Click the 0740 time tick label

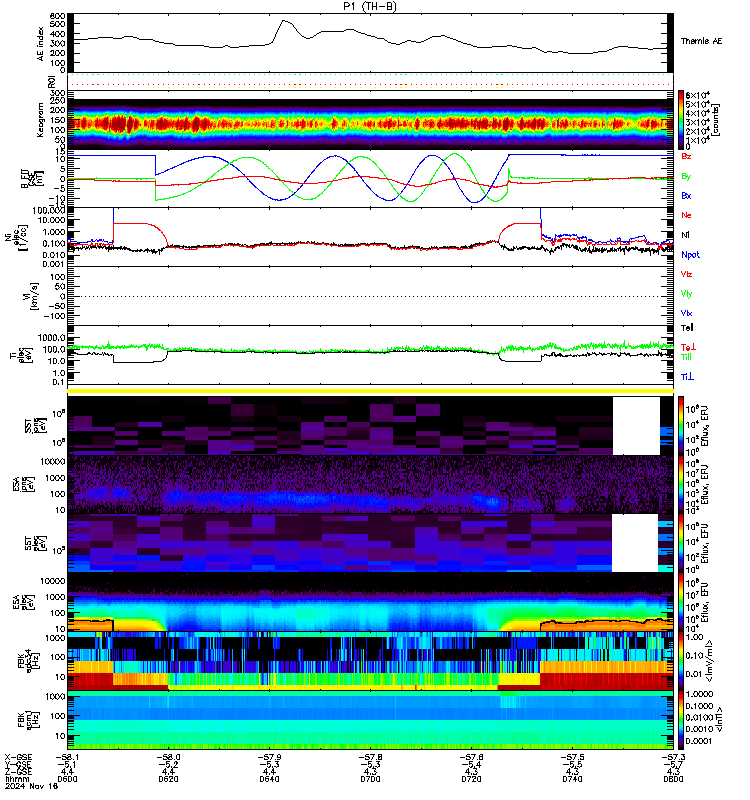click(x=572, y=780)
